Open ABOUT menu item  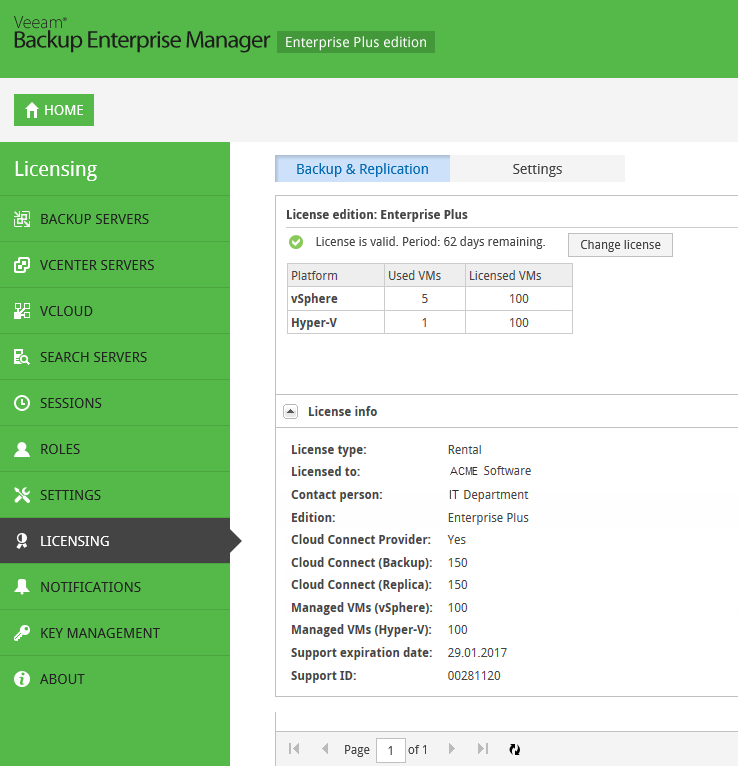click(x=115, y=679)
